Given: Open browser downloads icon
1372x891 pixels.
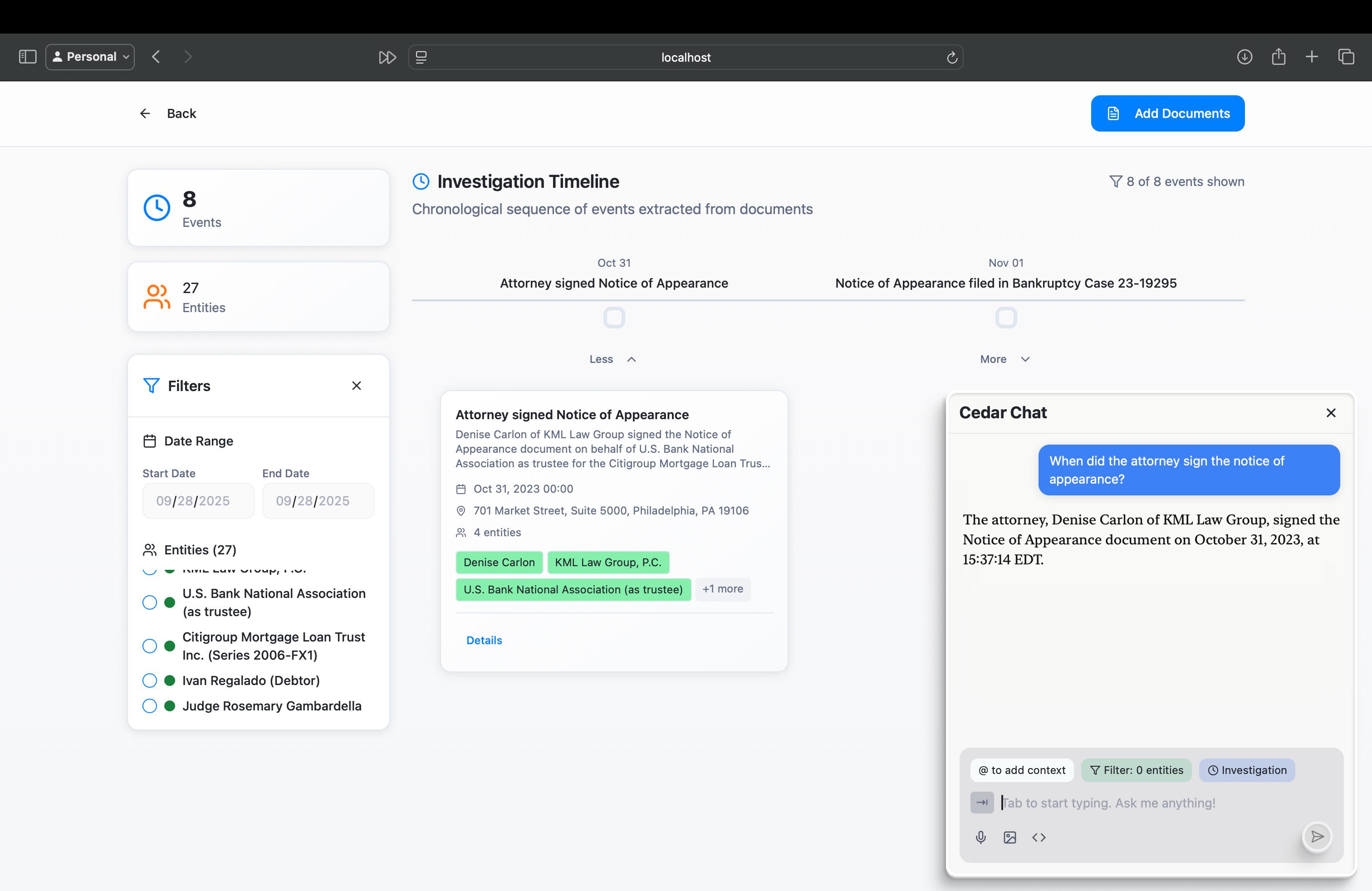Looking at the screenshot, I should [x=1244, y=56].
